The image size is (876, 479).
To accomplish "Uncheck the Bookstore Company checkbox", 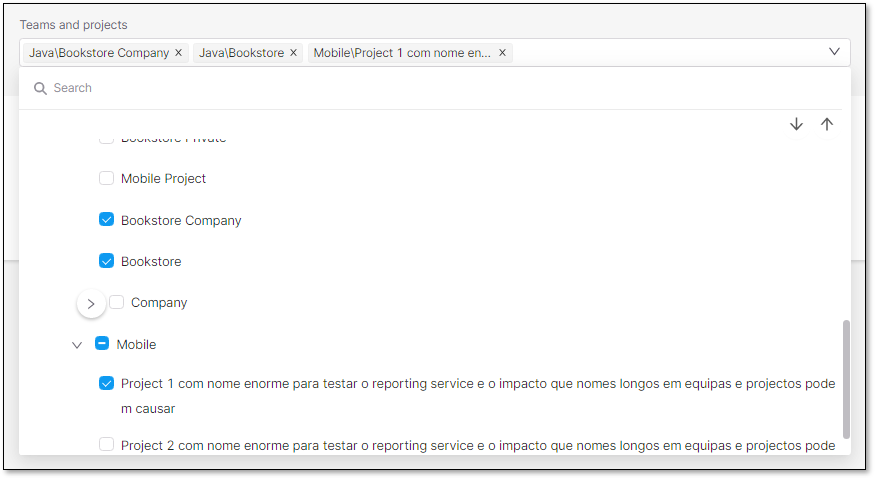I will coord(106,220).
